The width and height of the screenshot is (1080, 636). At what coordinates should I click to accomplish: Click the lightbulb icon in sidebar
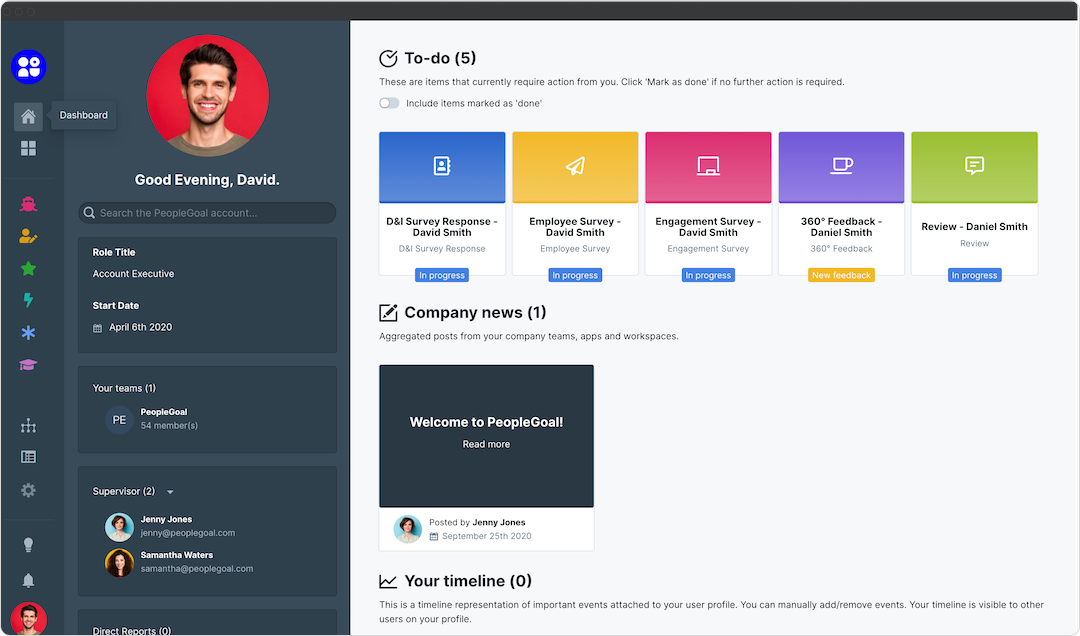(x=28, y=545)
